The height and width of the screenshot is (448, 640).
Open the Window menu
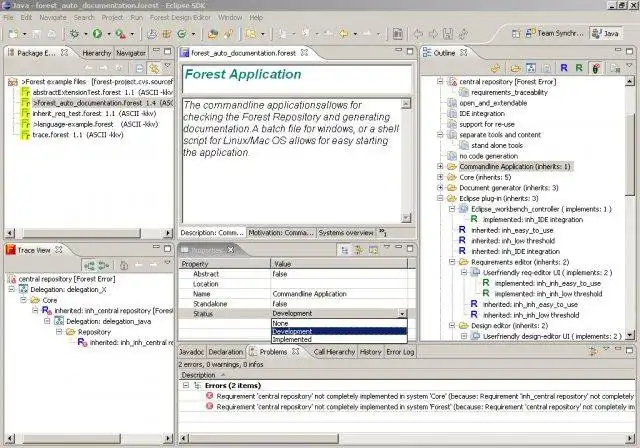(230, 17)
